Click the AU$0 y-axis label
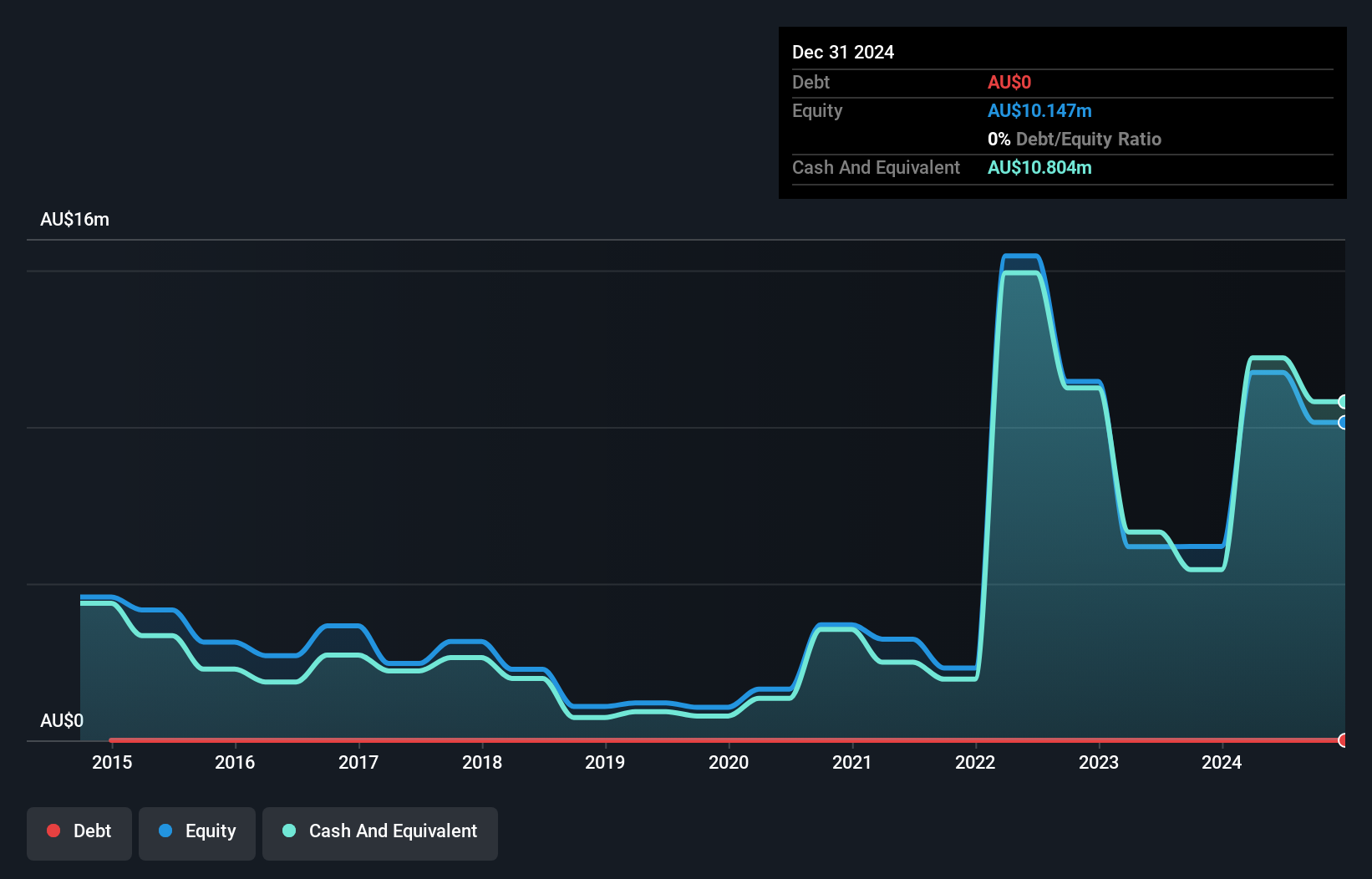 [62, 721]
